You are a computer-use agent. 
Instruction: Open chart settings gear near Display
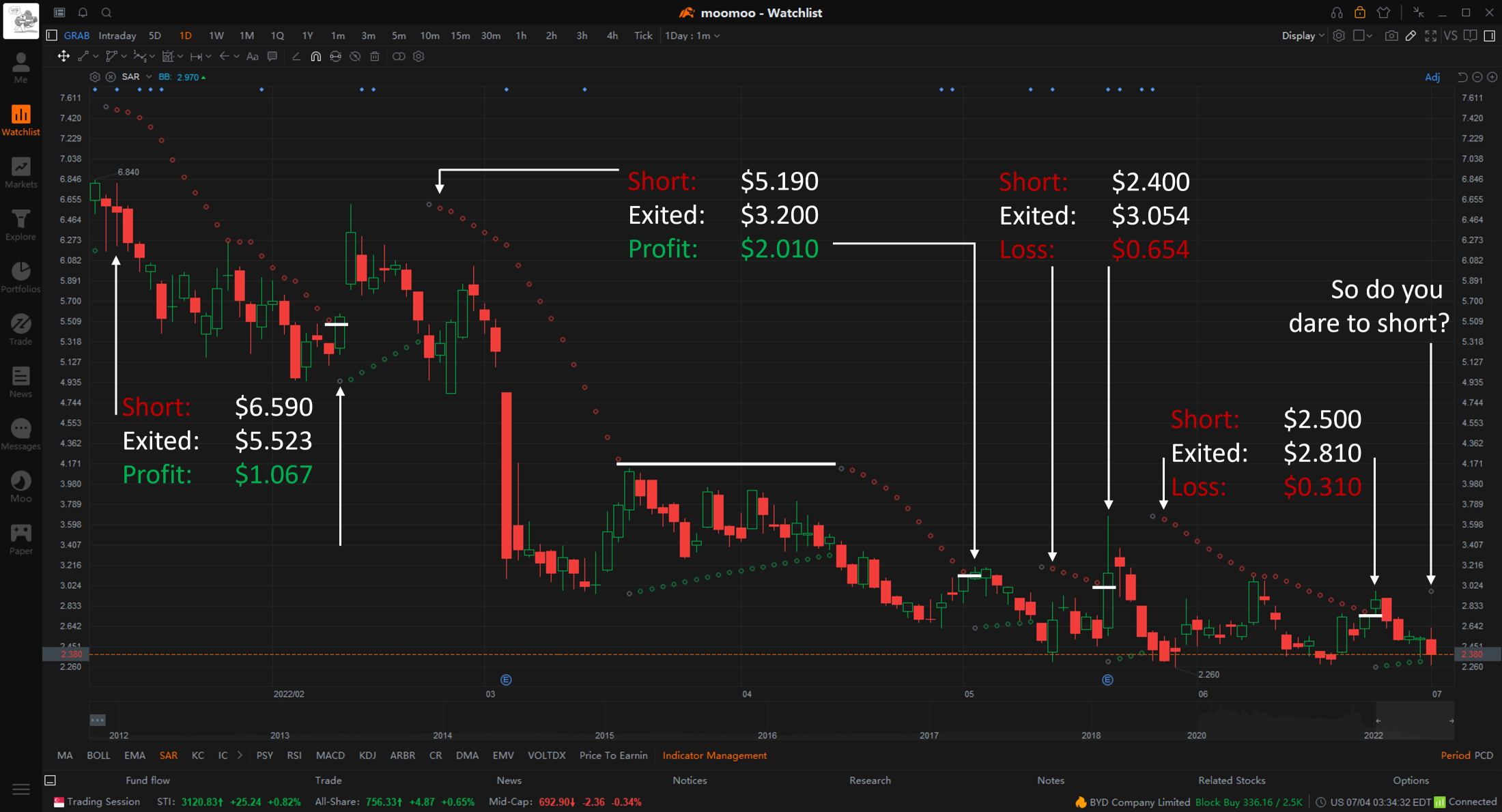pyautogui.click(x=1339, y=35)
